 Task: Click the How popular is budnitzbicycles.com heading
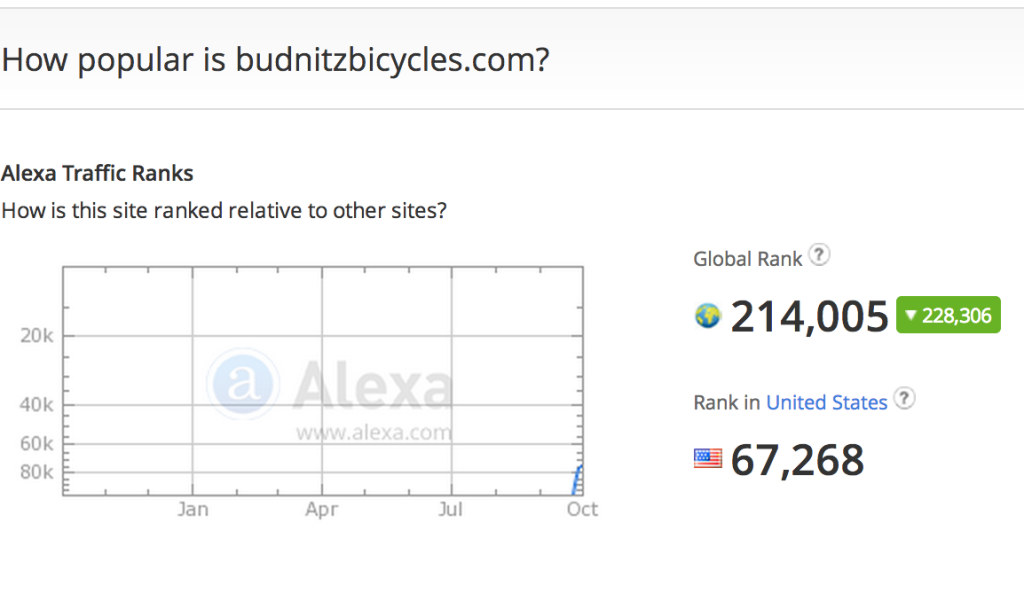point(276,60)
